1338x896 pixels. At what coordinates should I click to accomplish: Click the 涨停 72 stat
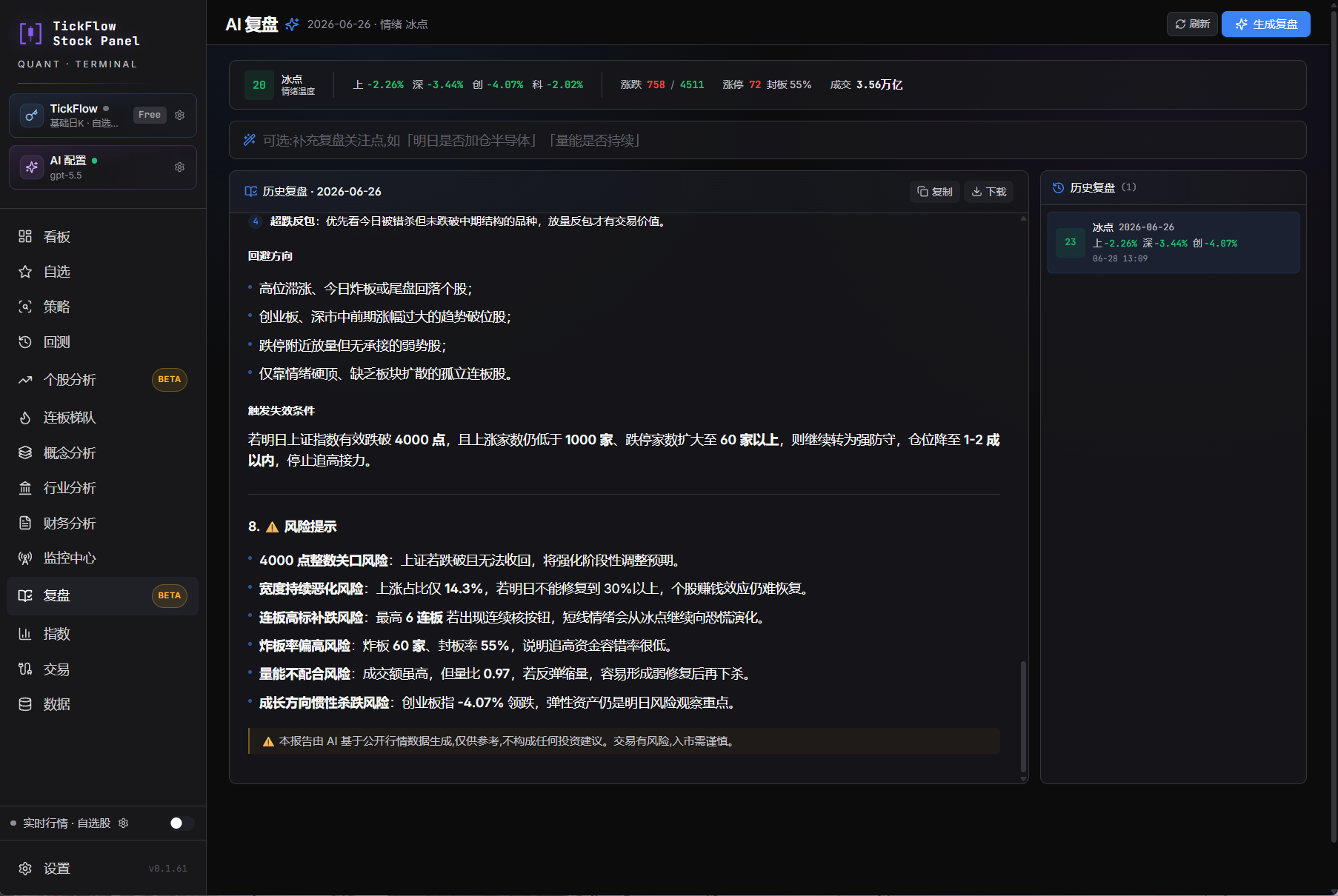tap(742, 85)
